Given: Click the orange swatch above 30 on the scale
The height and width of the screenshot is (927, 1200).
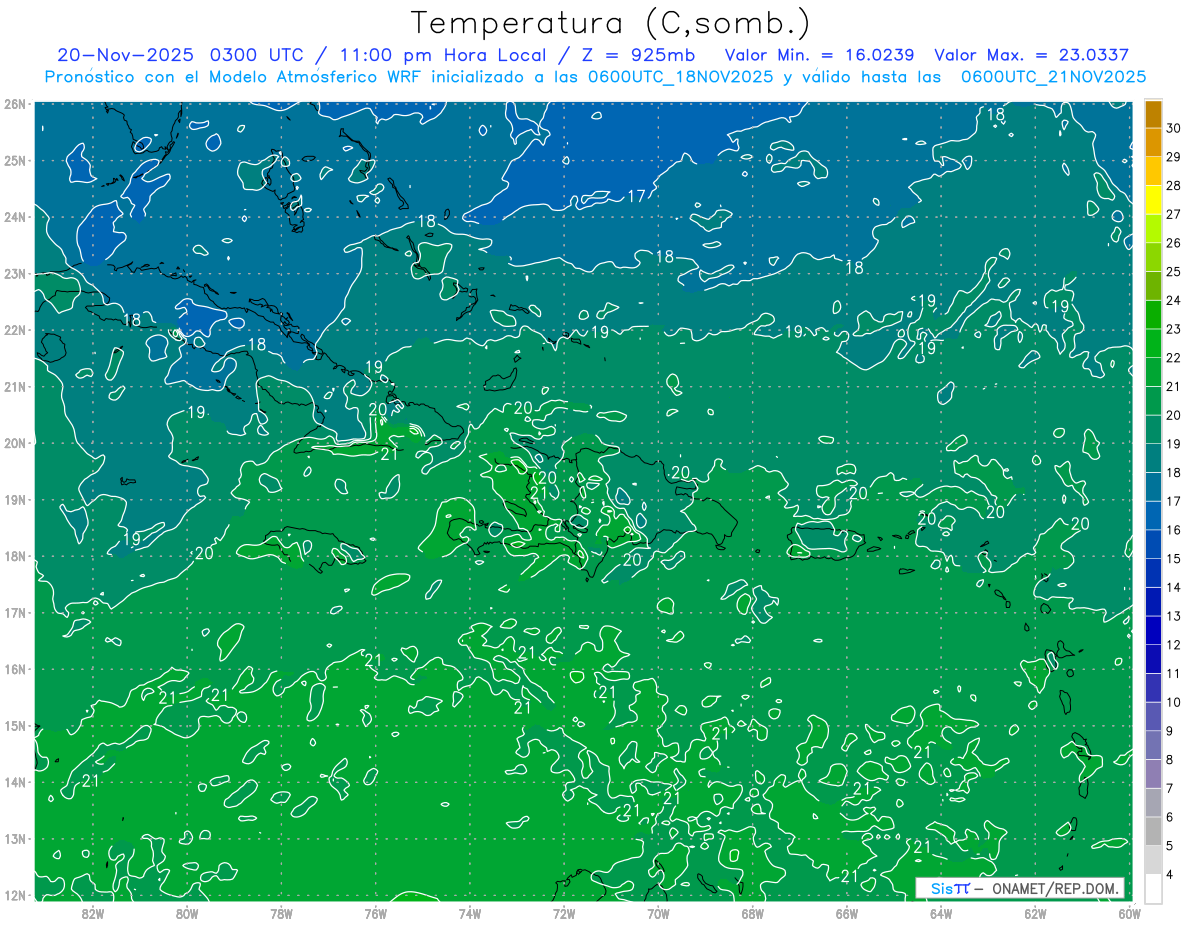Looking at the screenshot, I should tap(1152, 115).
